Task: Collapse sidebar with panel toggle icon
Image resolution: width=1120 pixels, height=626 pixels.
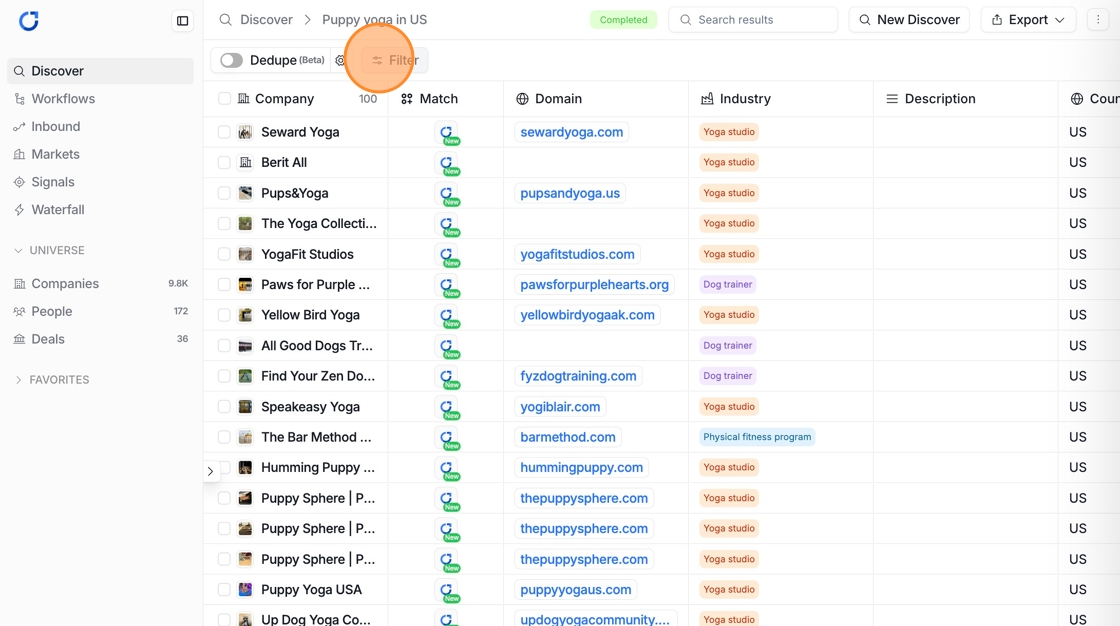Action: point(183,21)
